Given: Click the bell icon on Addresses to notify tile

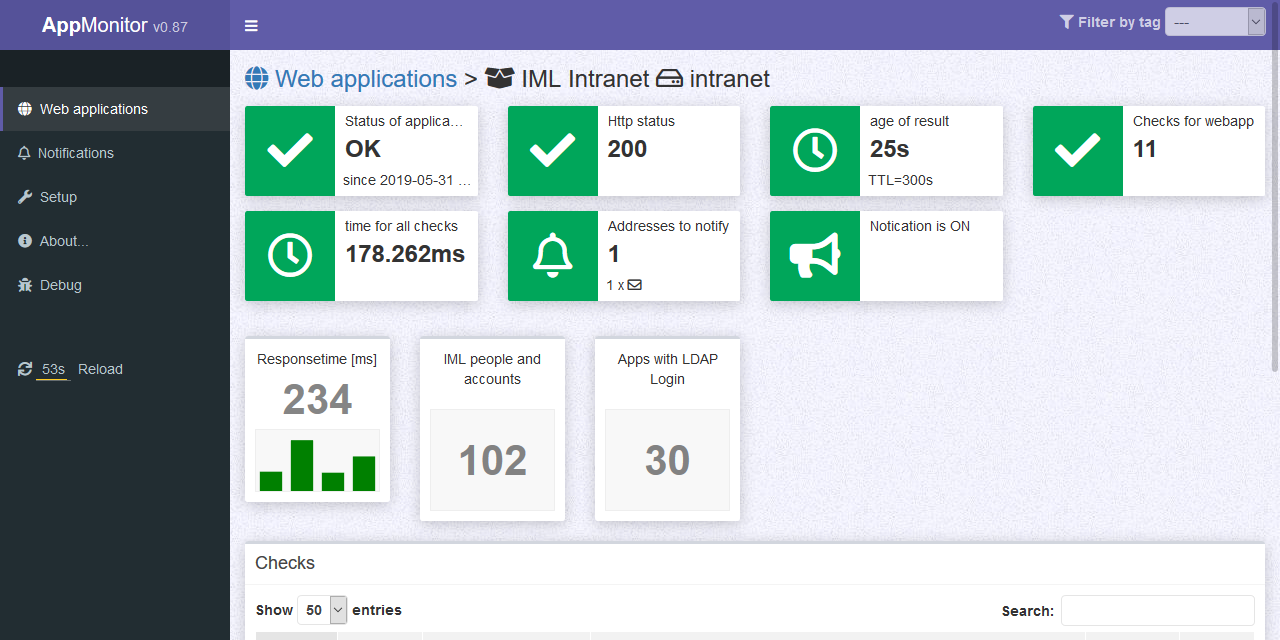Looking at the screenshot, I should pyautogui.click(x=552, y=256).
